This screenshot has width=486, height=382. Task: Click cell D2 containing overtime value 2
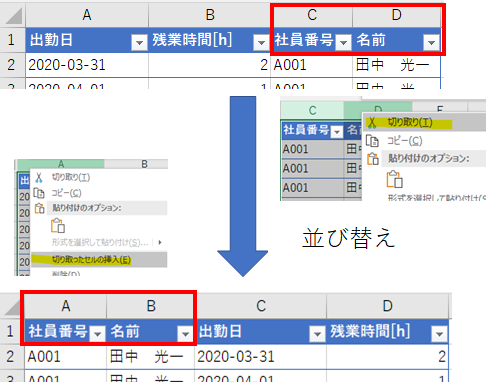pos(387,357)
